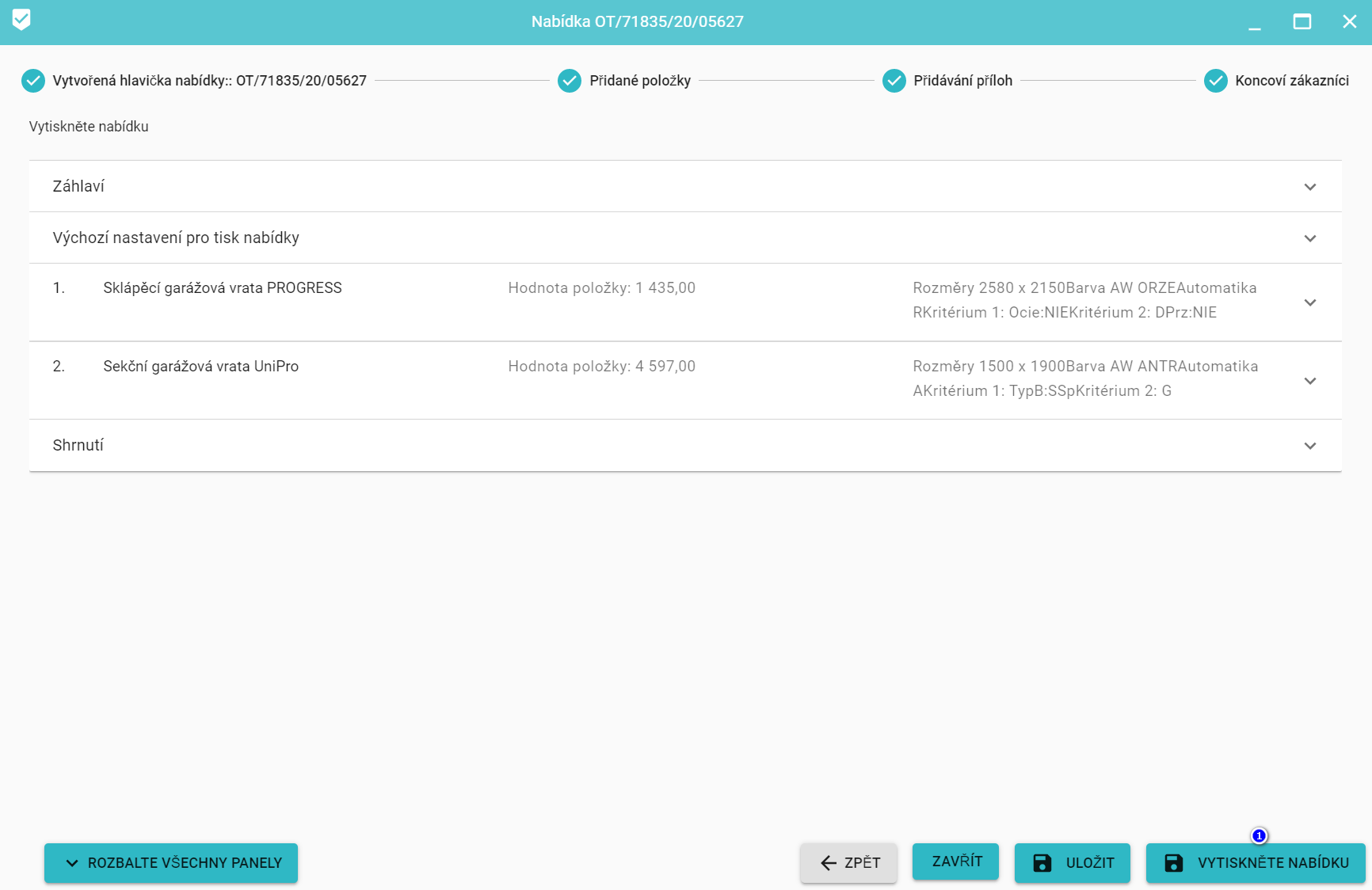1372x890 pixels.
Task: Click the blue notification badge numbered 1
Action: (1259, 836)
